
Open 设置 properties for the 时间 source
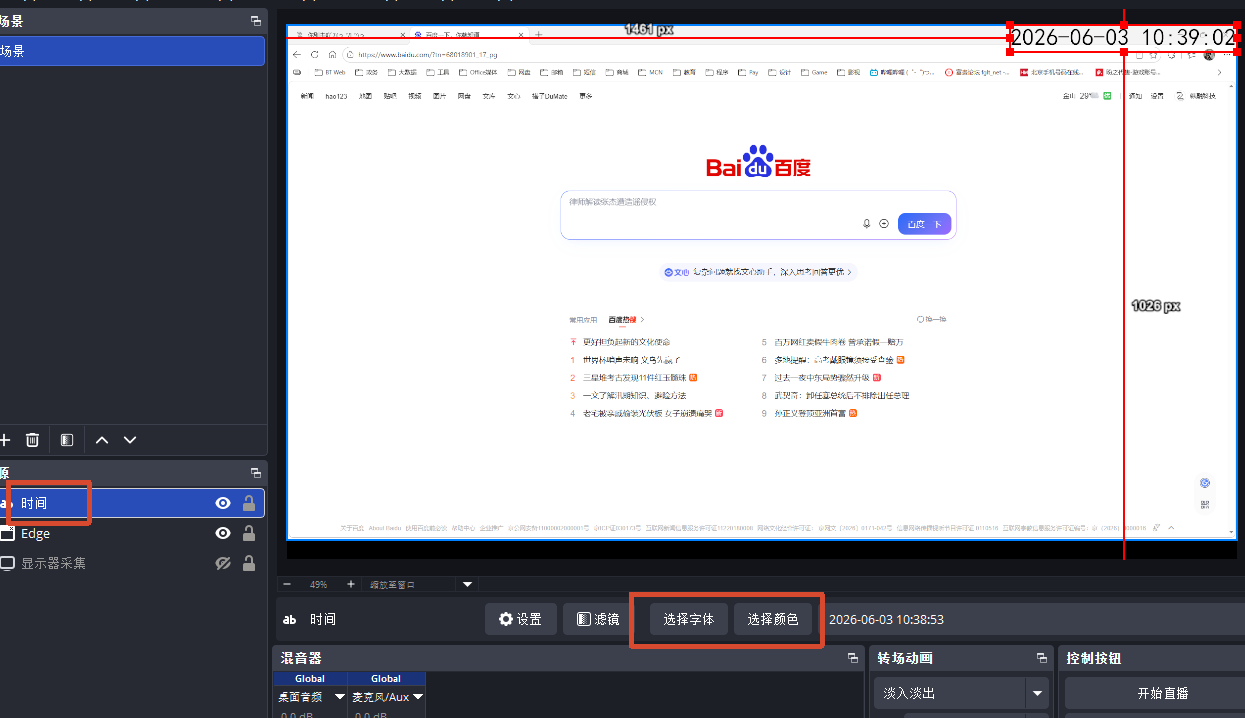click(x=520, y=620)
